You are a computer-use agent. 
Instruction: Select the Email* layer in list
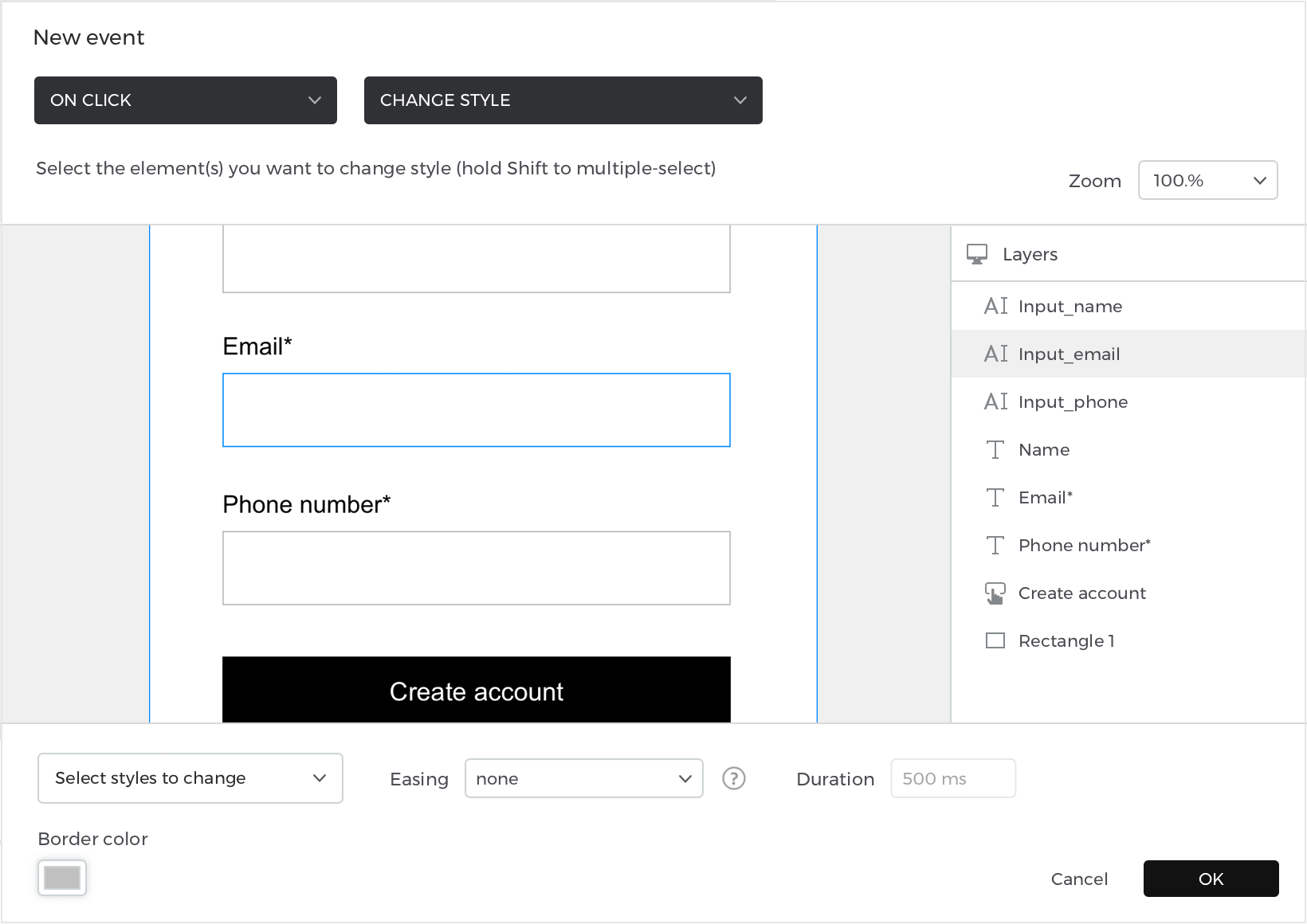(1128, 497)
